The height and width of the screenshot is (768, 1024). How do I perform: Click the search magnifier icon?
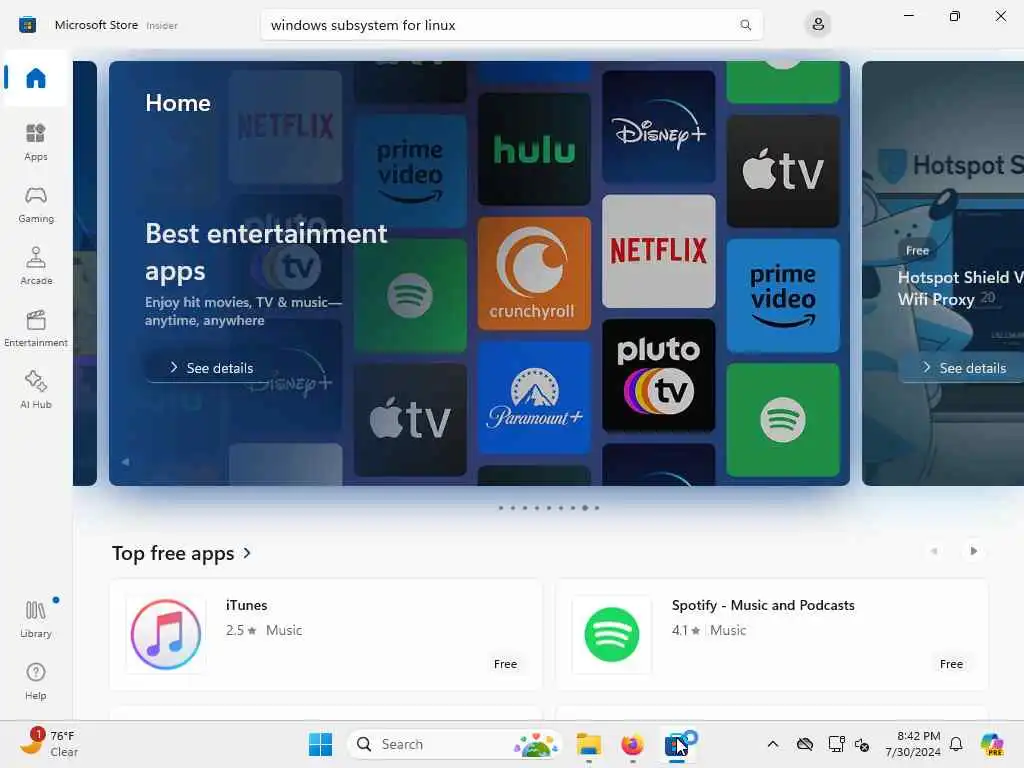click(x=745, y=25)
